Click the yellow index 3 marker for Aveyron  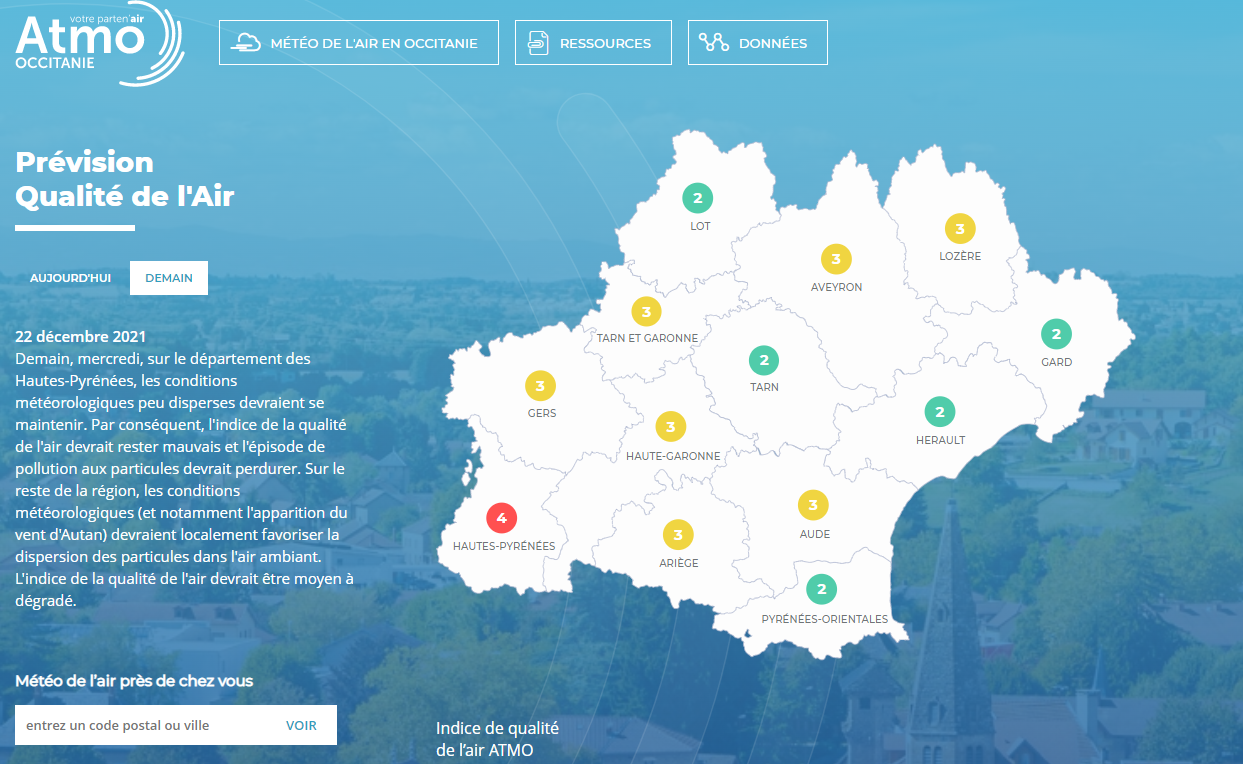[836, 259]
